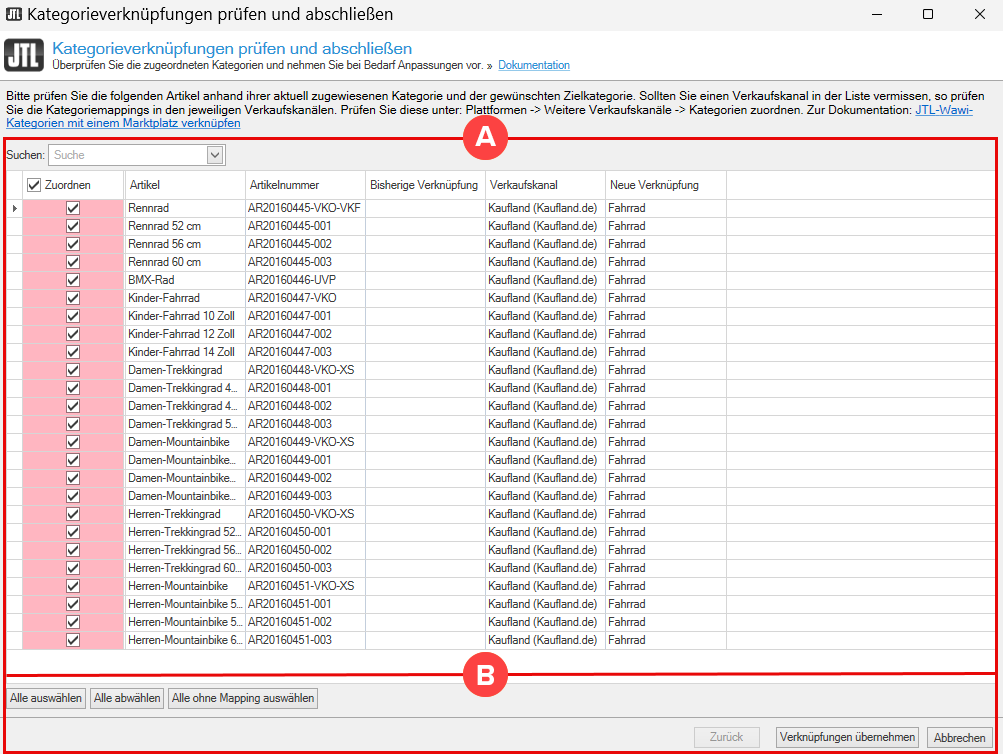The width and height of the screenshot is (1003, 754).
Task: Open the Dokumentation link
Action: 534,66
